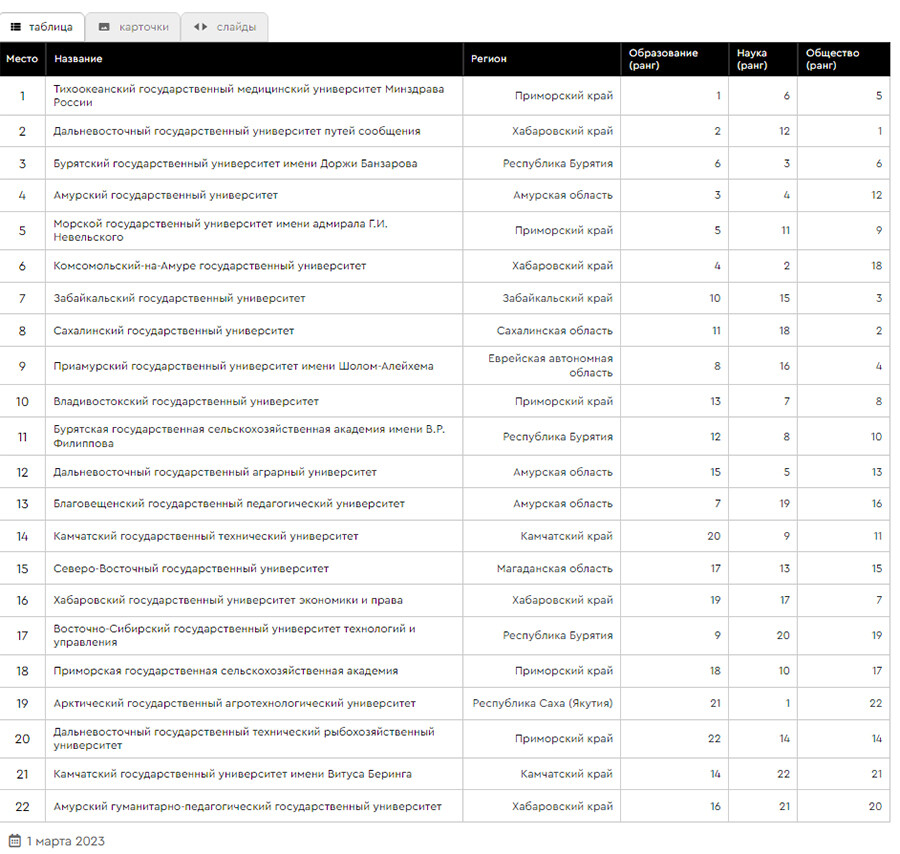Select the Общество rank in the Сахалинский университет row
The width and height of the screenshot is (900, 854).
click(879, 331)
